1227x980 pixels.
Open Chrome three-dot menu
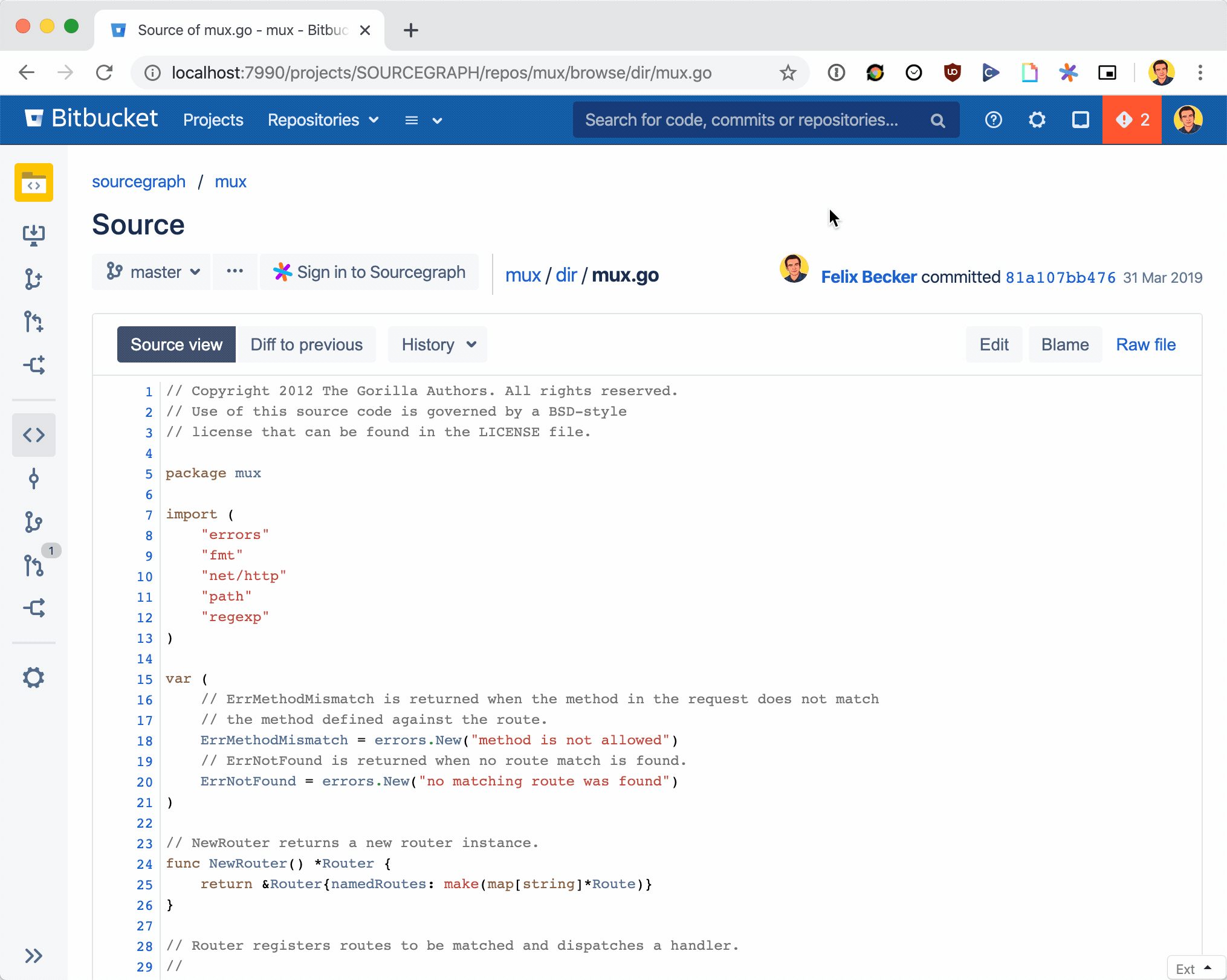1200,73
